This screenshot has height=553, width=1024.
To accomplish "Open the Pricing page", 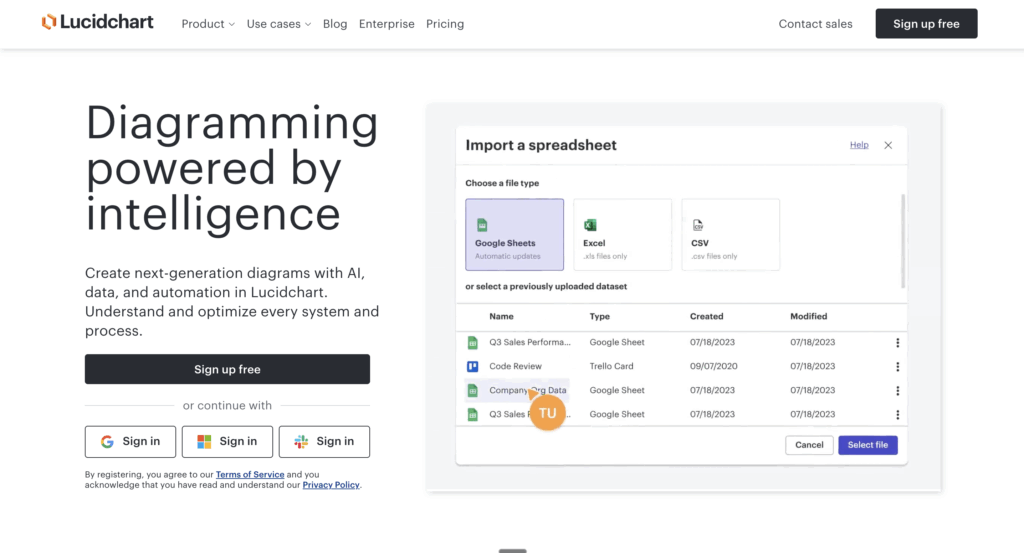I will point(445,24).
